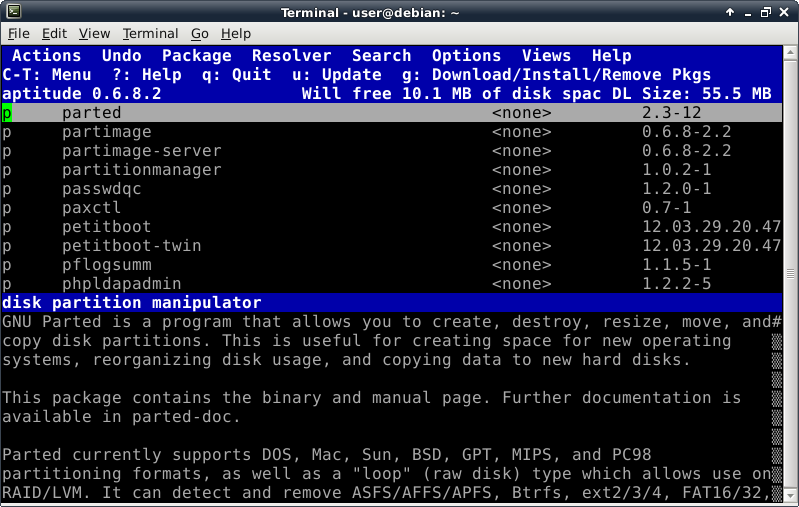Select the partimage-server package row
799x507 pixels.
click(x=141, y=151)
